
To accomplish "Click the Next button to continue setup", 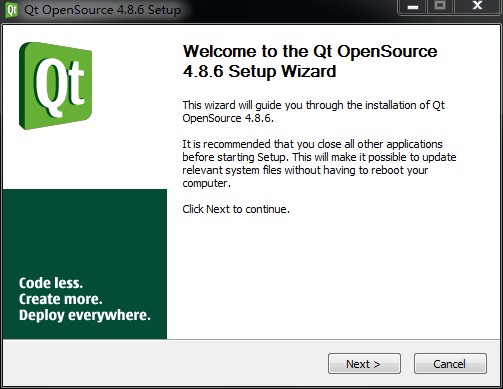I will pyautogui.click(x=364, y=364).
